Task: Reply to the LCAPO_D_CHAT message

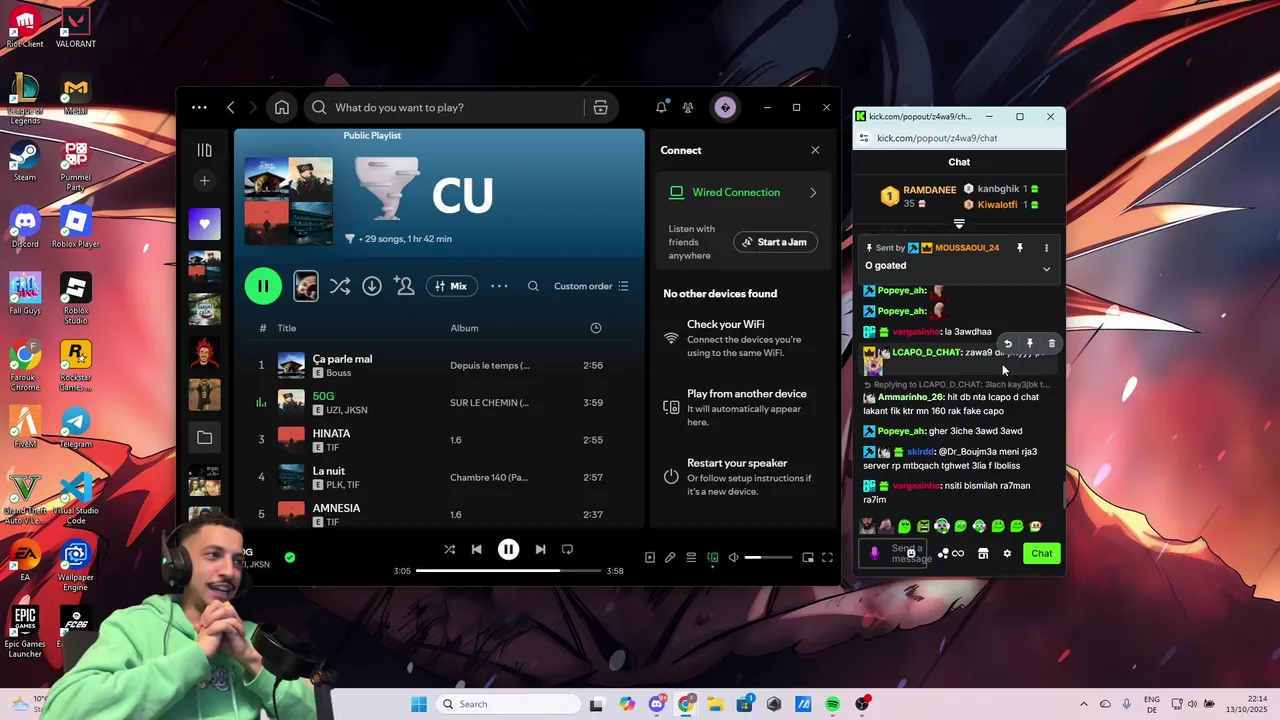Action: pyautogui.click(x=1008, y=343)
